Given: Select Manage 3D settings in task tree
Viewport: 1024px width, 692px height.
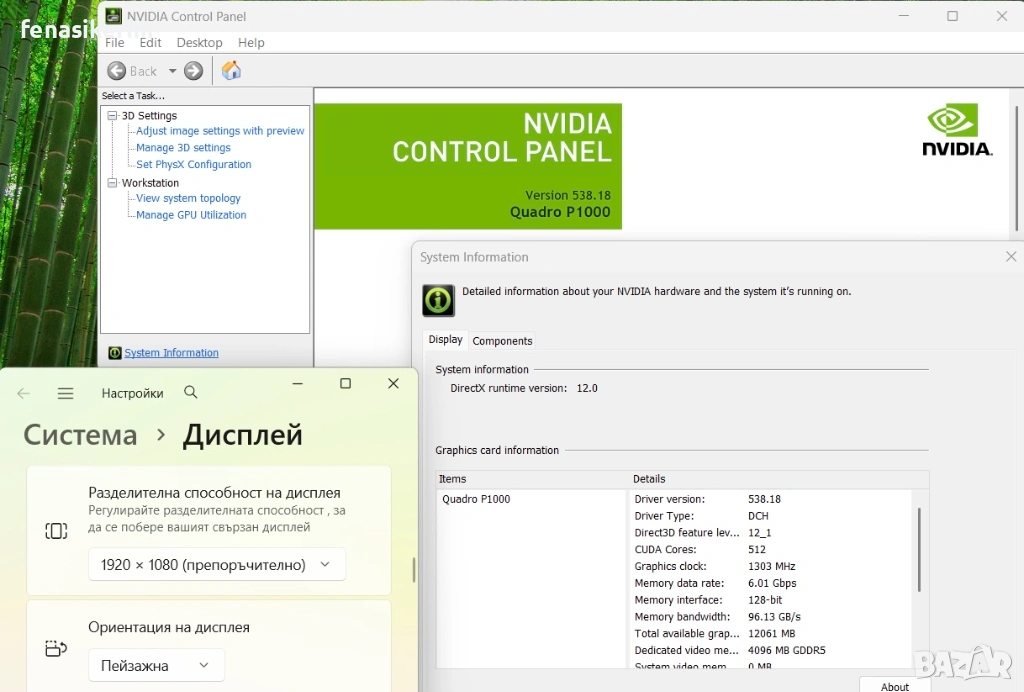Looking at the screenshot, I should coord(183,148).
